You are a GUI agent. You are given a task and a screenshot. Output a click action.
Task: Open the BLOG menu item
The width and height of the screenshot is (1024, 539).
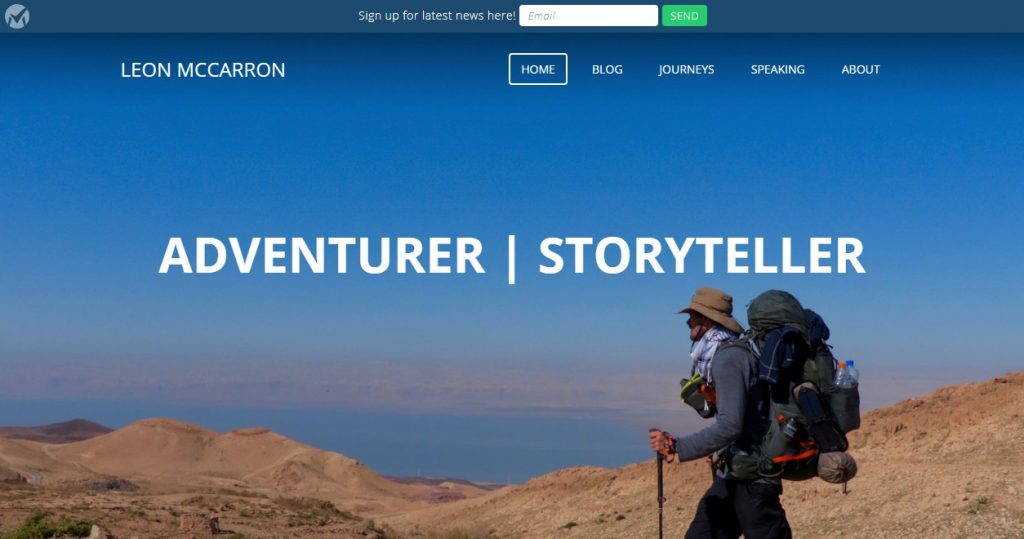(x=607, y=69)
